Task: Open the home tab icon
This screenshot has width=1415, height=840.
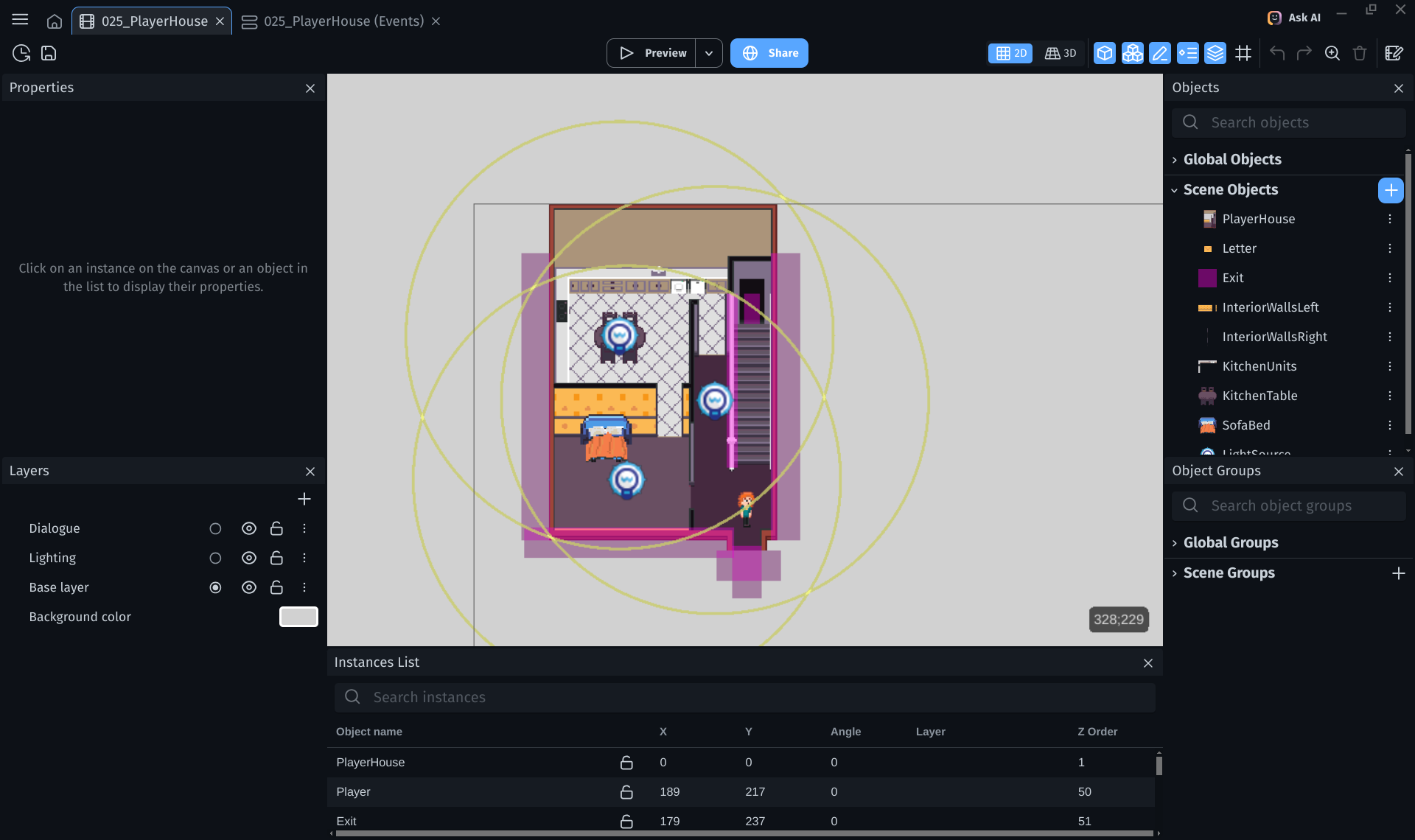Action: coord(54,21)
